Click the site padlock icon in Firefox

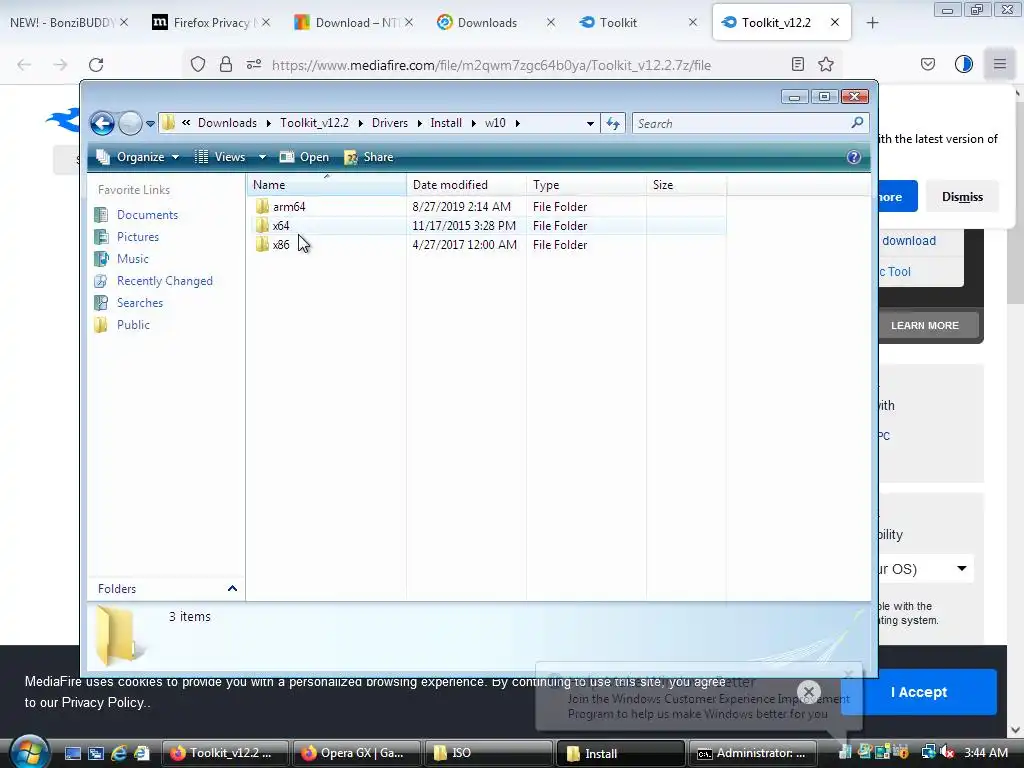pos(225,64)
